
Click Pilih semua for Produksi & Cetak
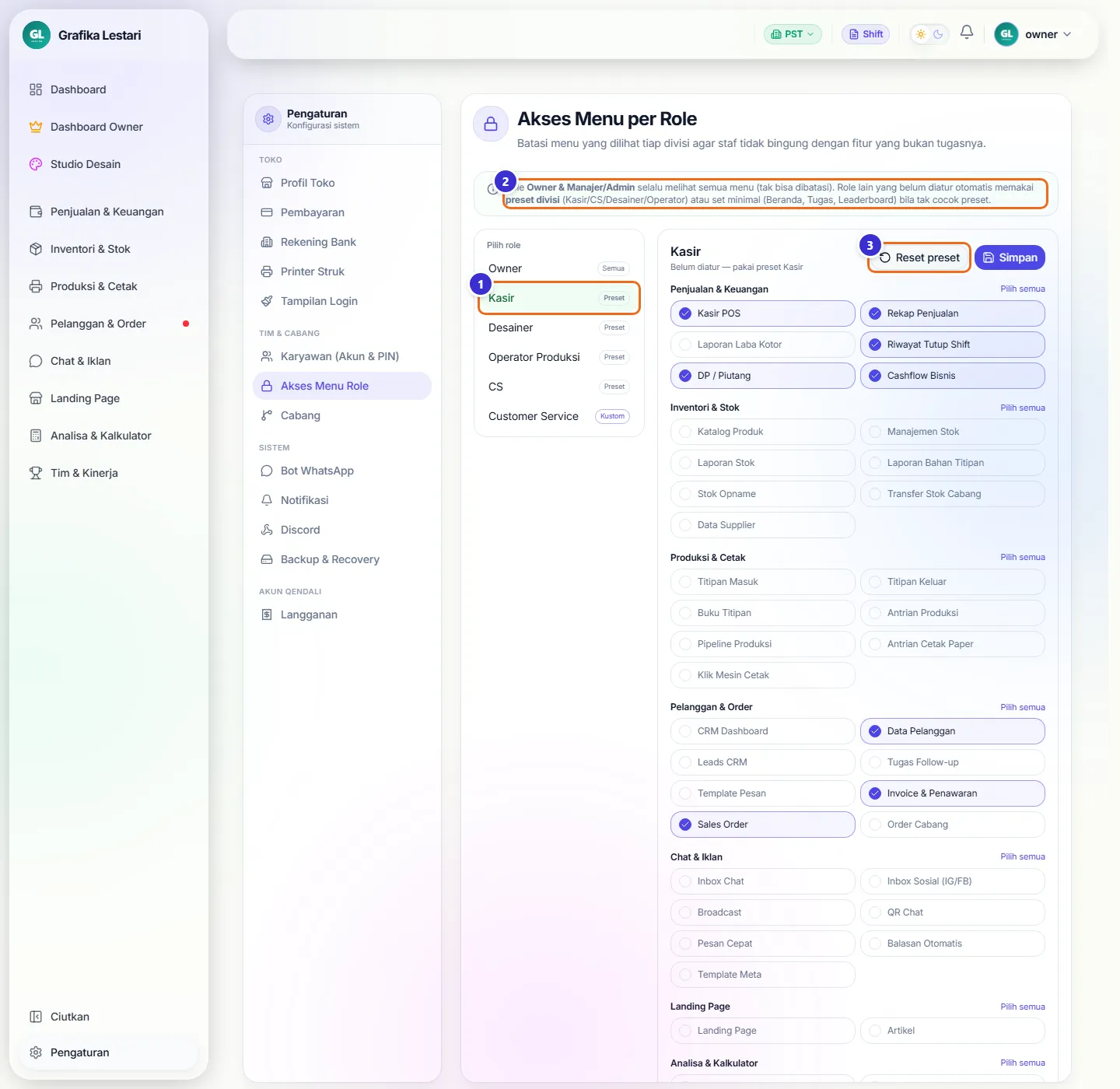[1023, 557]
